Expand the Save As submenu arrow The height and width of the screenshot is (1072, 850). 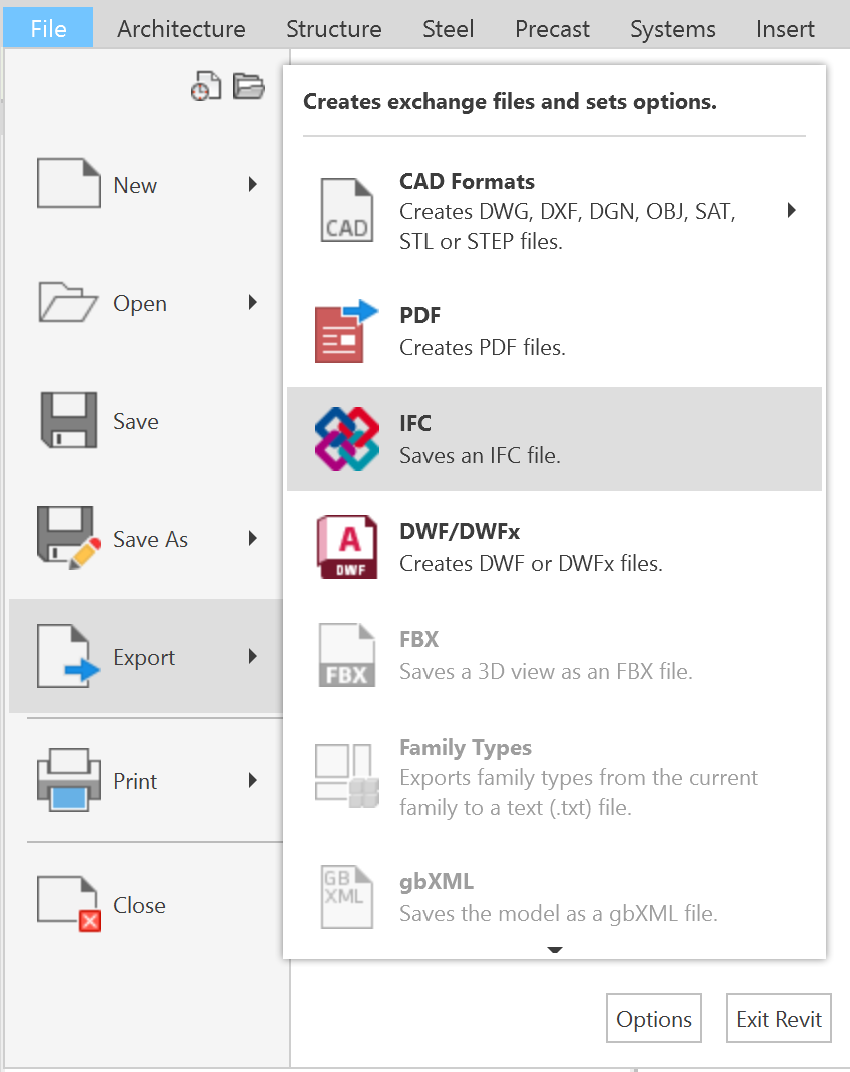coord(253,539)
